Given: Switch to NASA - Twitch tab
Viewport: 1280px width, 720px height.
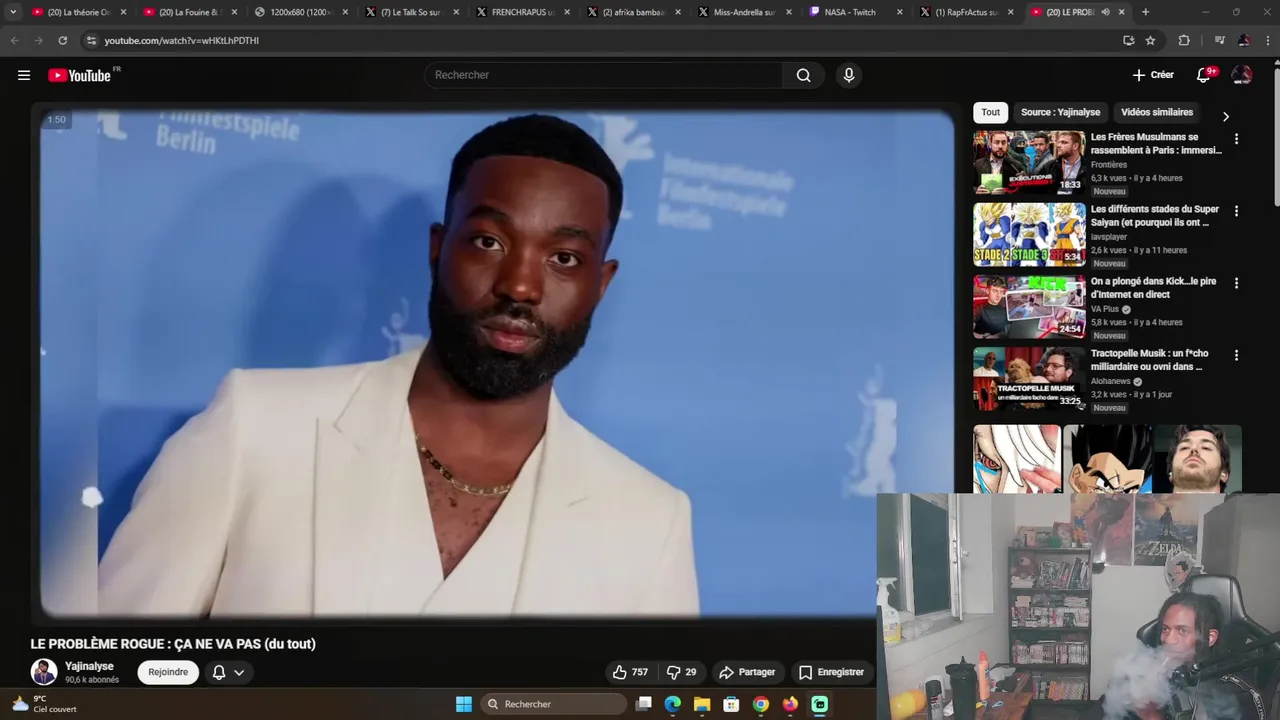Looking at the screenshot, I should (857, 12).
